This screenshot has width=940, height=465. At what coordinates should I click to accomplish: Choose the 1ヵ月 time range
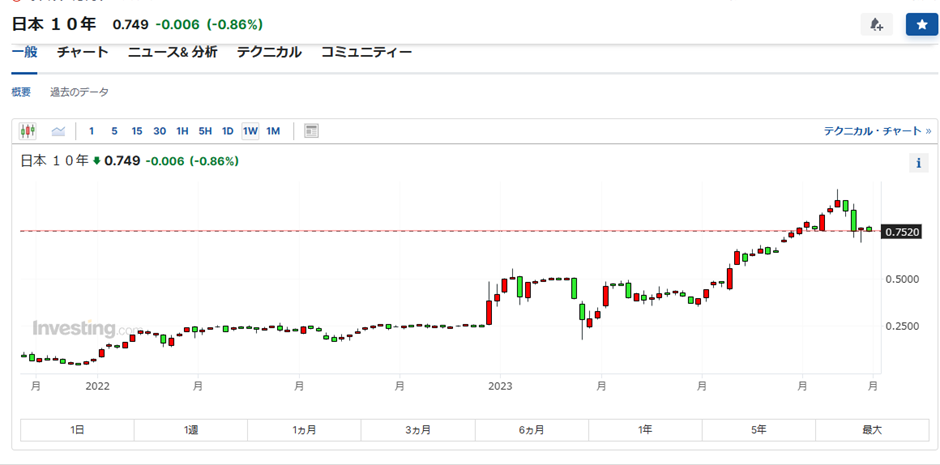(x=304, y=430)
